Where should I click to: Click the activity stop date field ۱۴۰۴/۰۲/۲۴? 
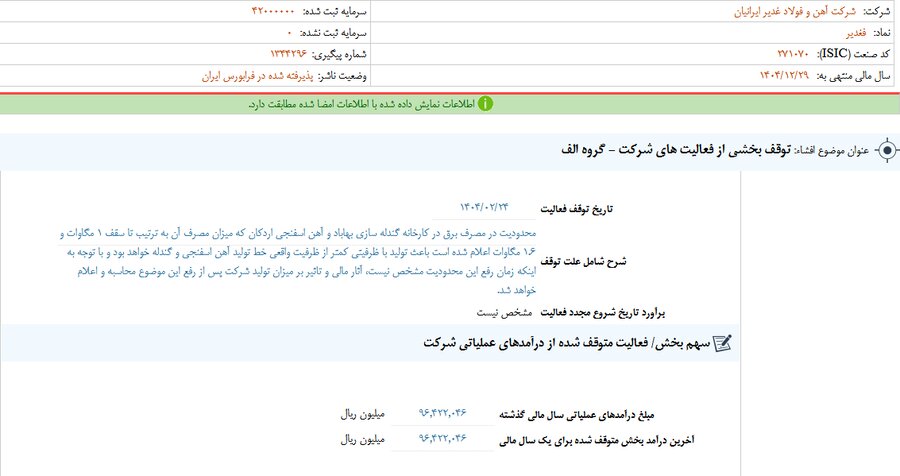[484, 207]
